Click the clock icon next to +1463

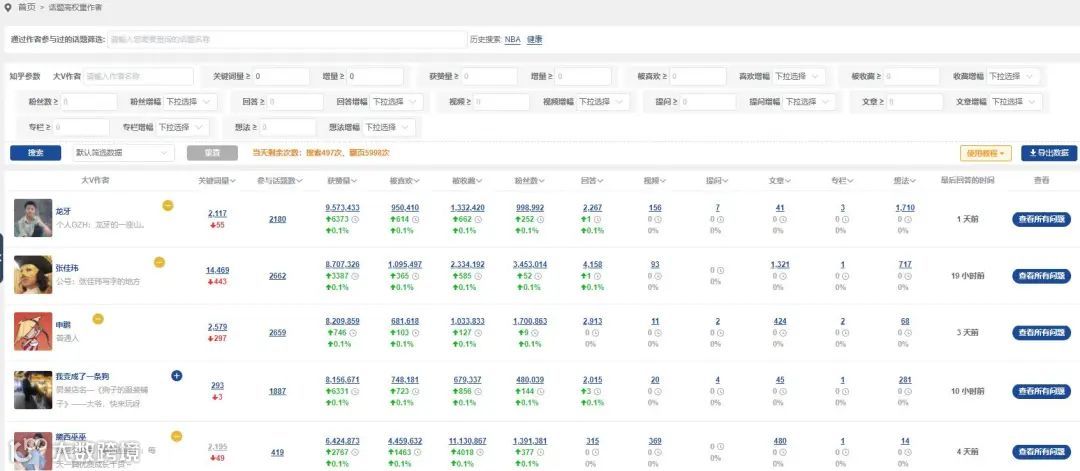tap(419, 452)
